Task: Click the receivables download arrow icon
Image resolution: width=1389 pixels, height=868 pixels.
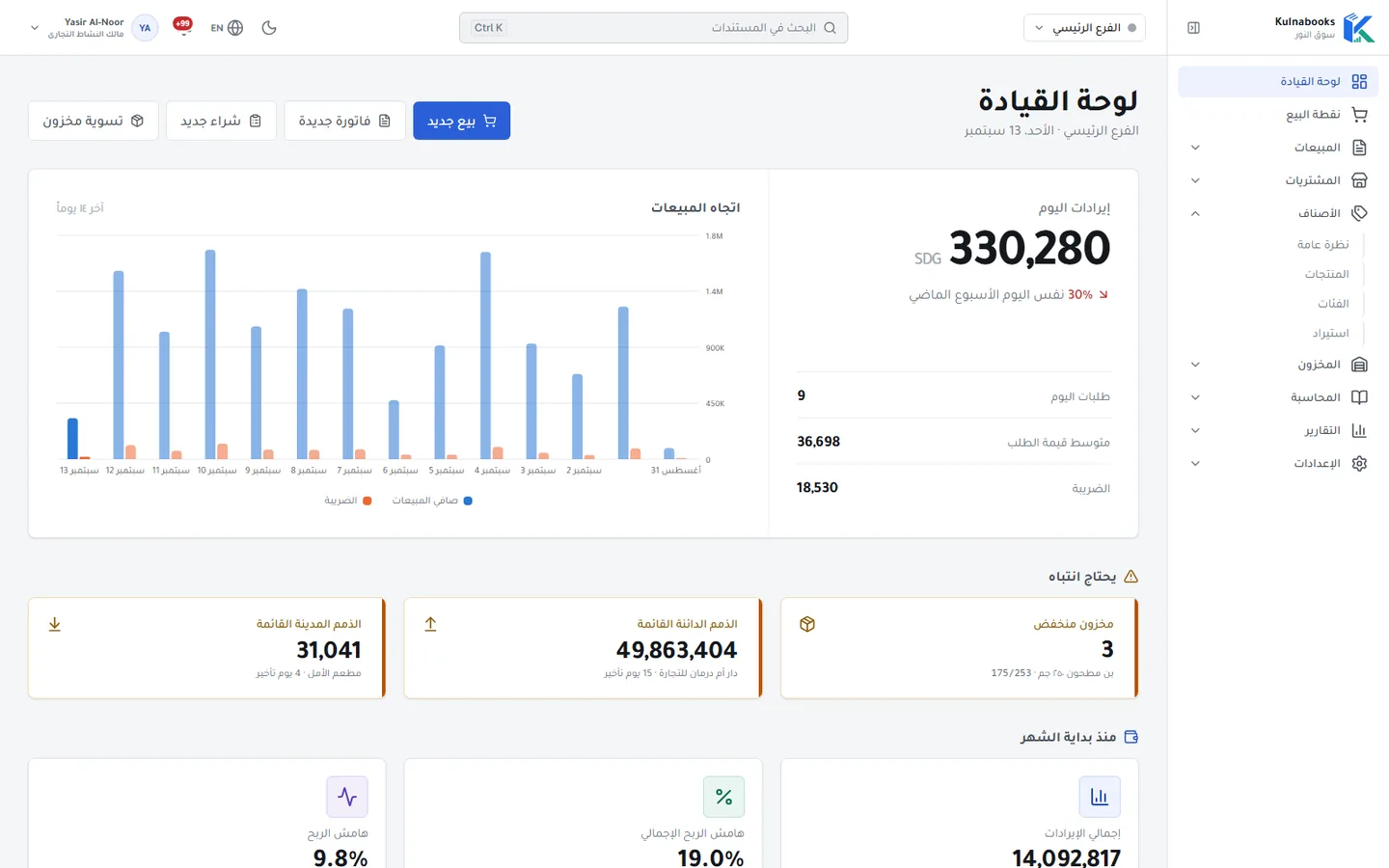Action: point(55,624)
